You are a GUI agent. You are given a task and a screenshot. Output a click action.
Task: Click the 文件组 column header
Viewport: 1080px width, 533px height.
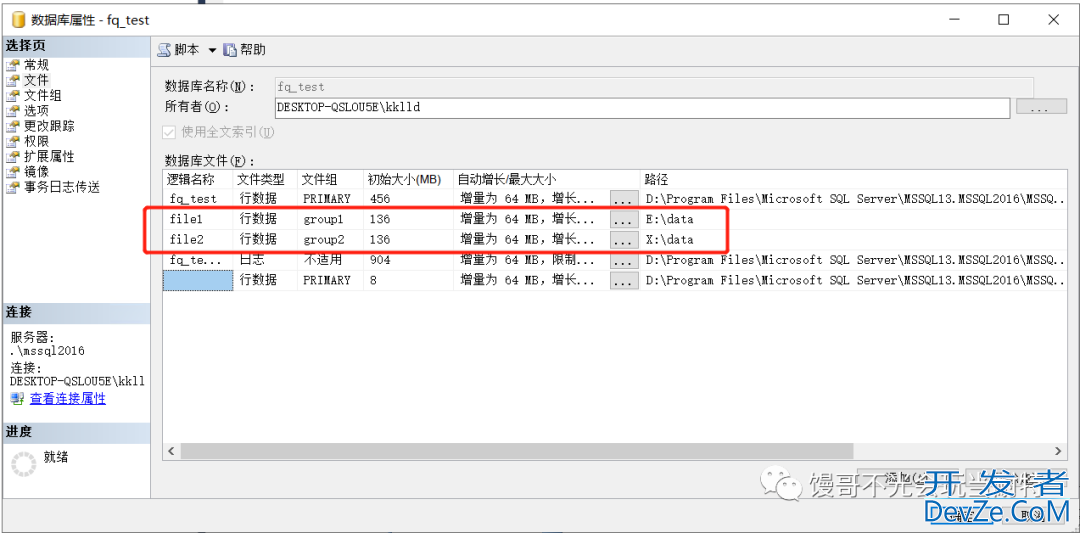coord(330,179)
